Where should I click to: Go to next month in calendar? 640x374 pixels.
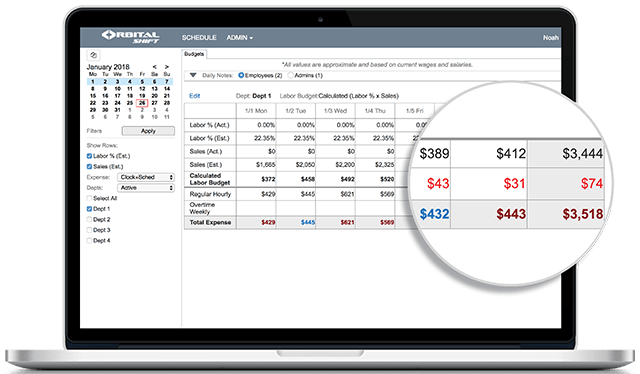coord(167,67)
